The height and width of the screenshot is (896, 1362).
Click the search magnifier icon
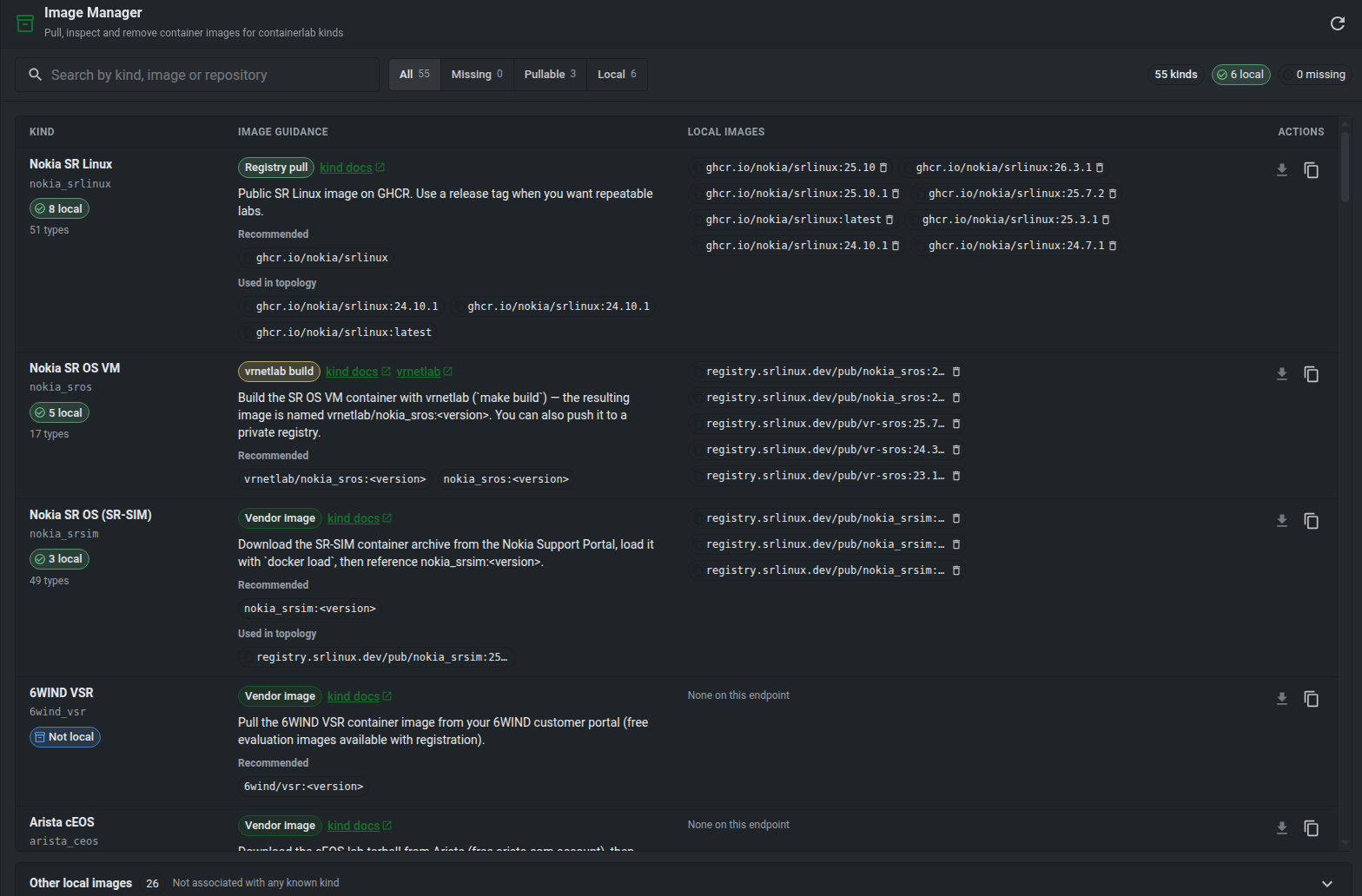[36, 75]
